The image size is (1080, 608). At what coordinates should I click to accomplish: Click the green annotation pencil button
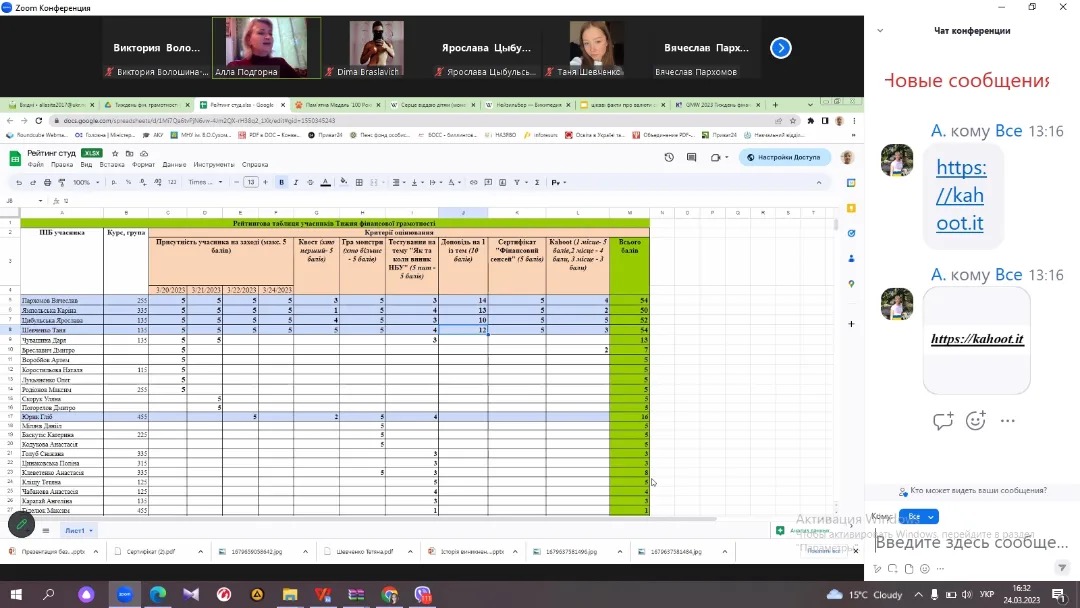[20, 523]
